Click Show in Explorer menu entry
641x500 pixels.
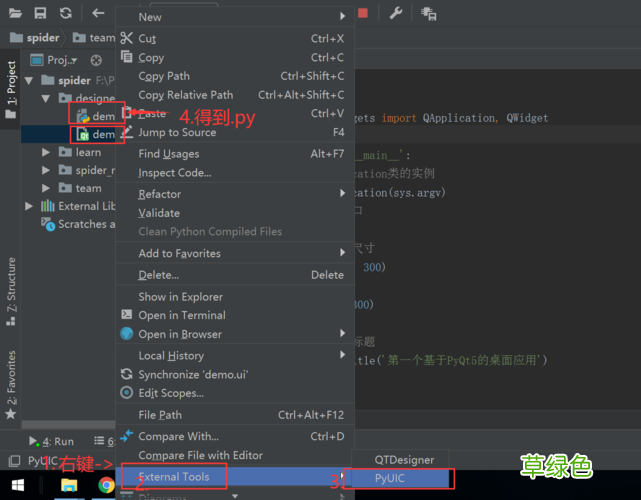[180, 297]
